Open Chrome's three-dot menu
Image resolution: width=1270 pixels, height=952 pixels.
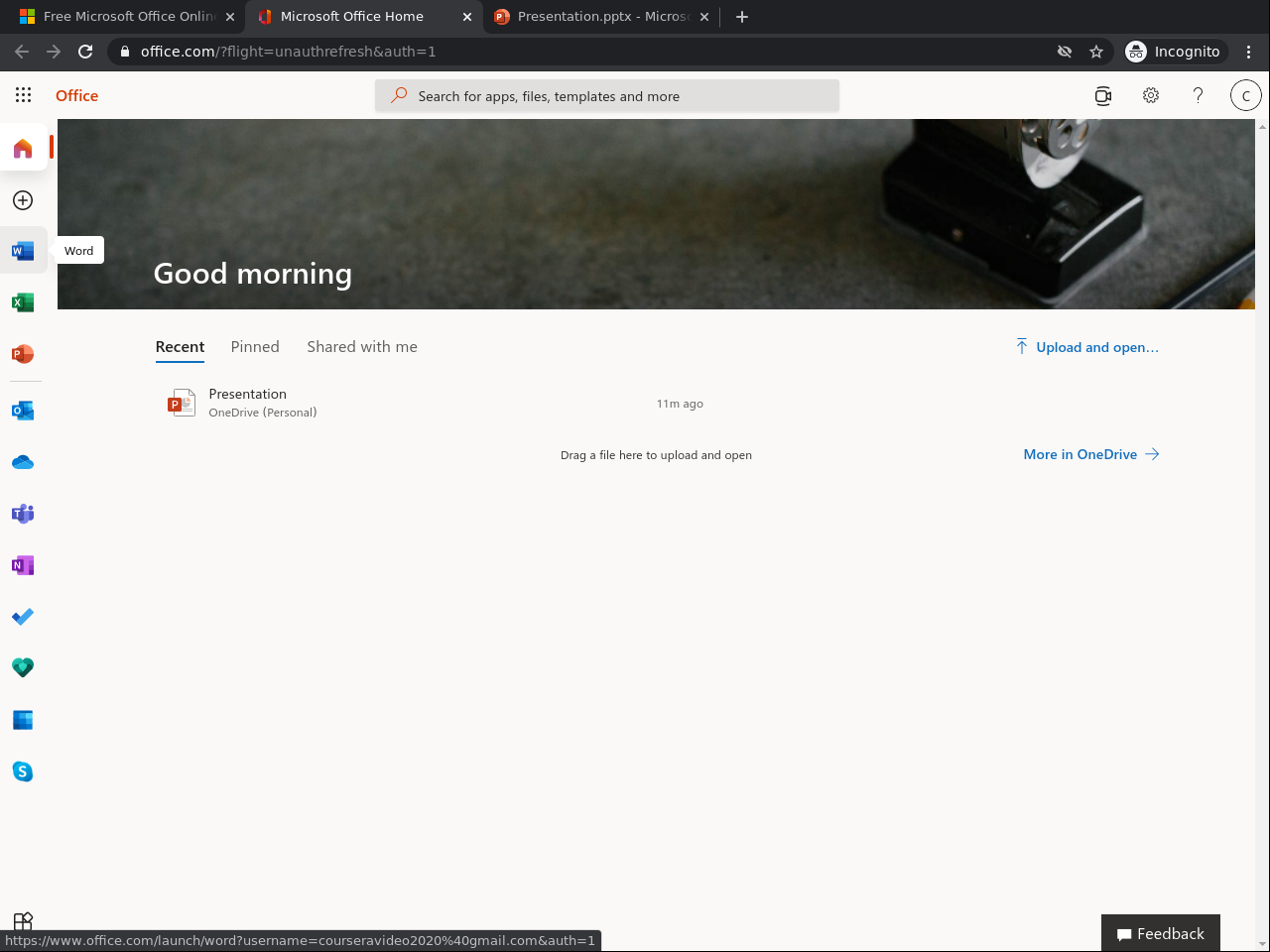[x=1248, y=52]
